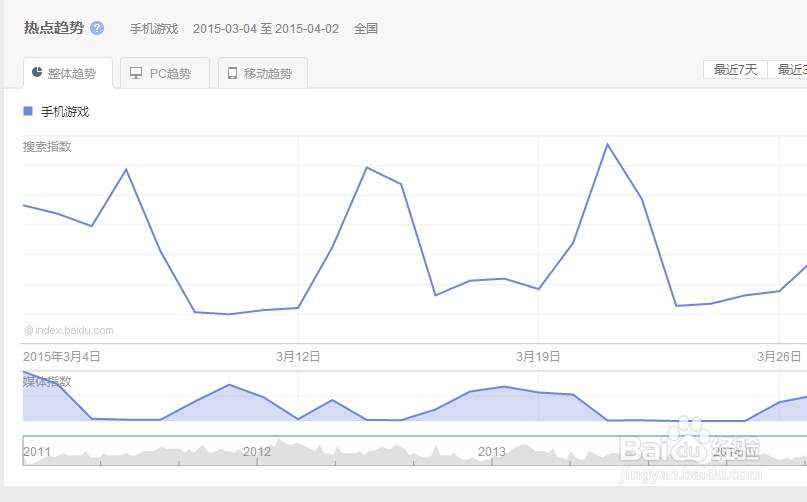Click the help question mark icon

(97, 28)
